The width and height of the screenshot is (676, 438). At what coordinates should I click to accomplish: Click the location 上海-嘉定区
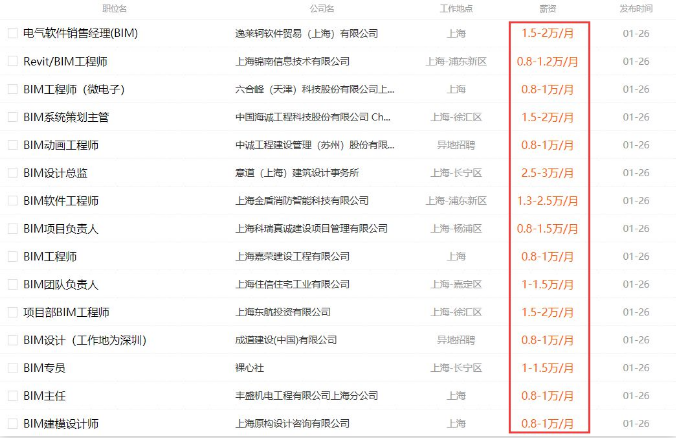[456, 284]
